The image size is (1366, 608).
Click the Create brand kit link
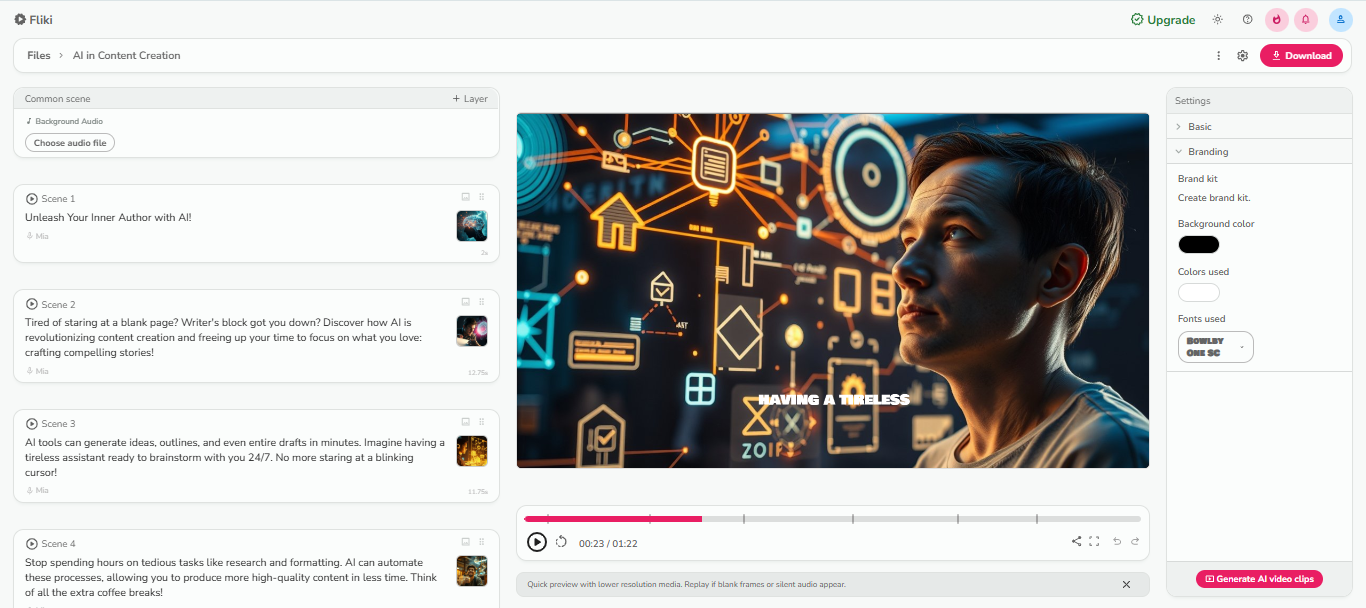pos(1214,198)
